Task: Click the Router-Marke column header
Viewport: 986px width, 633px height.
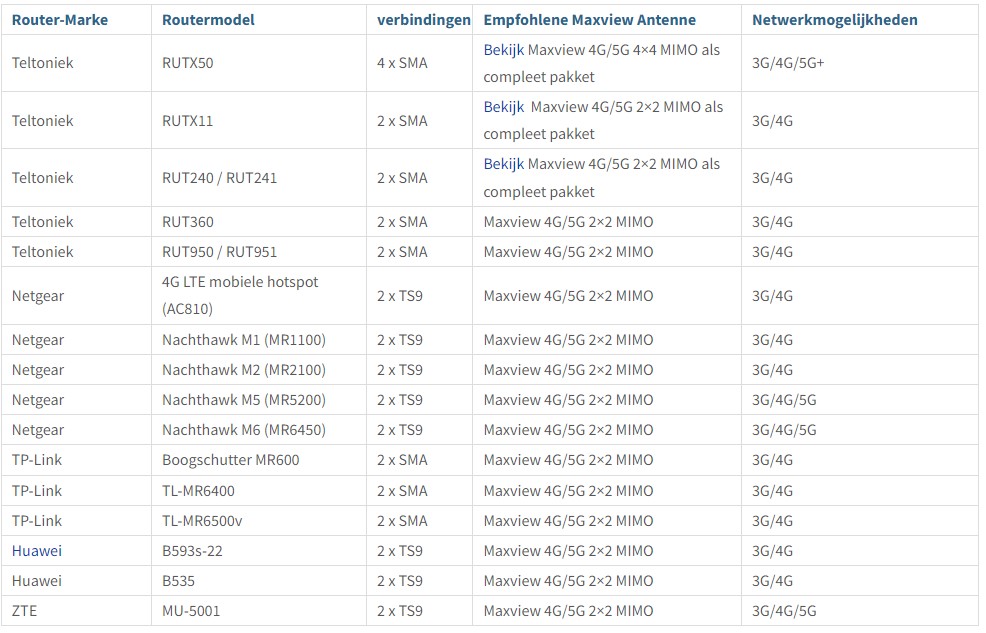Action: [x=60, y=19]
